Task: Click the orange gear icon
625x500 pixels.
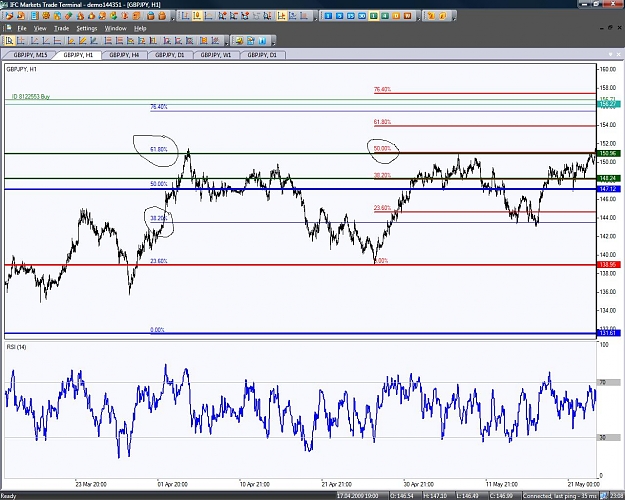Action: [46, 16]
